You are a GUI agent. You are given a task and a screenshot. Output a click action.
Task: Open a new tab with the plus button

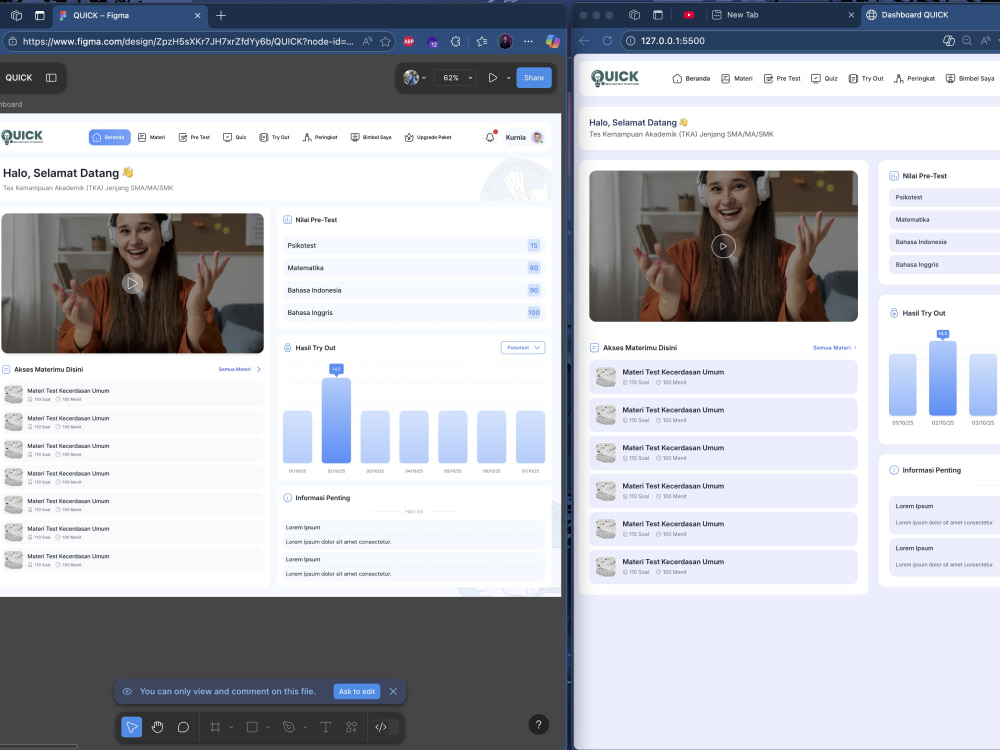click(x=221, y=15)
